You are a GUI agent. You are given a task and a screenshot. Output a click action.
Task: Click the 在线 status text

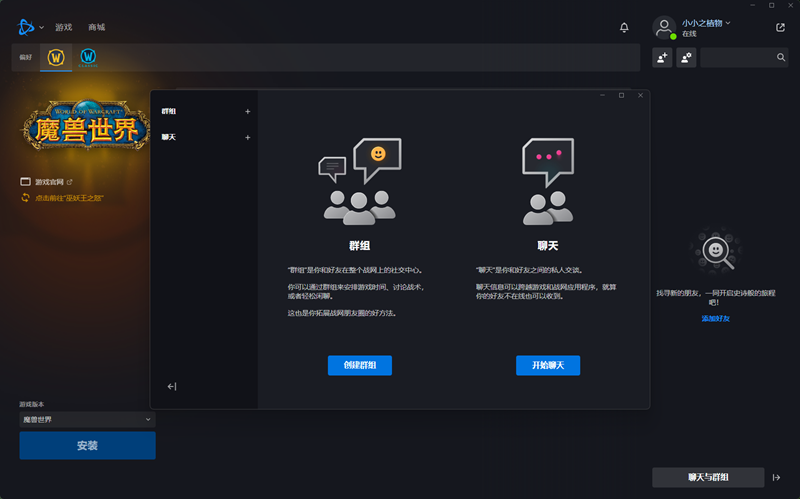[689, 34]
